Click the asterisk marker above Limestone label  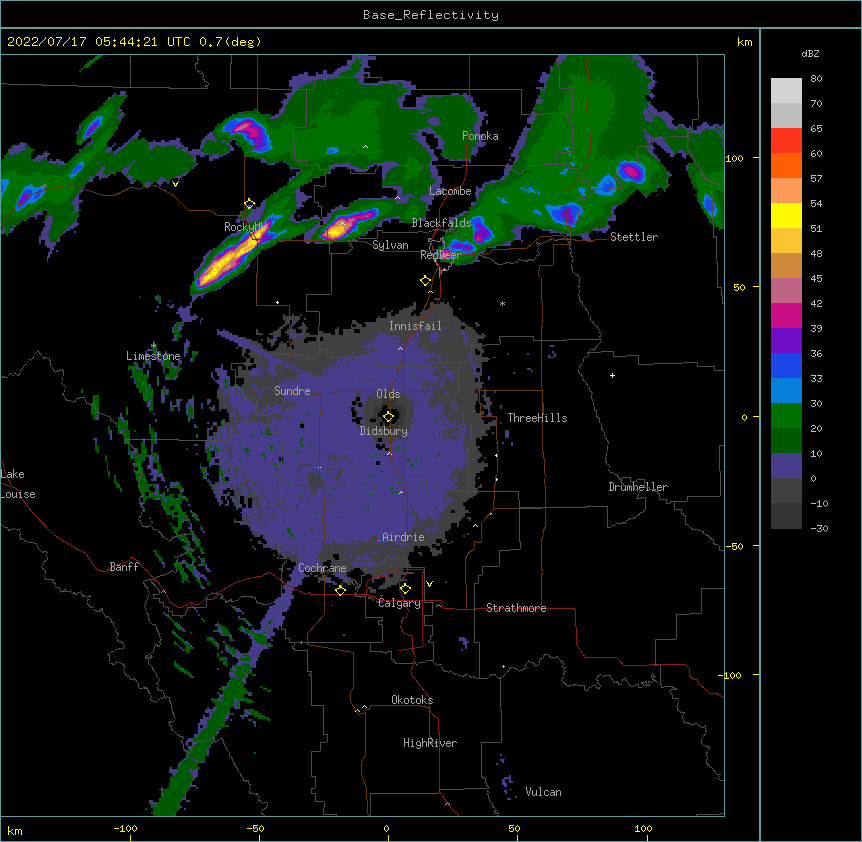point(154,345)
